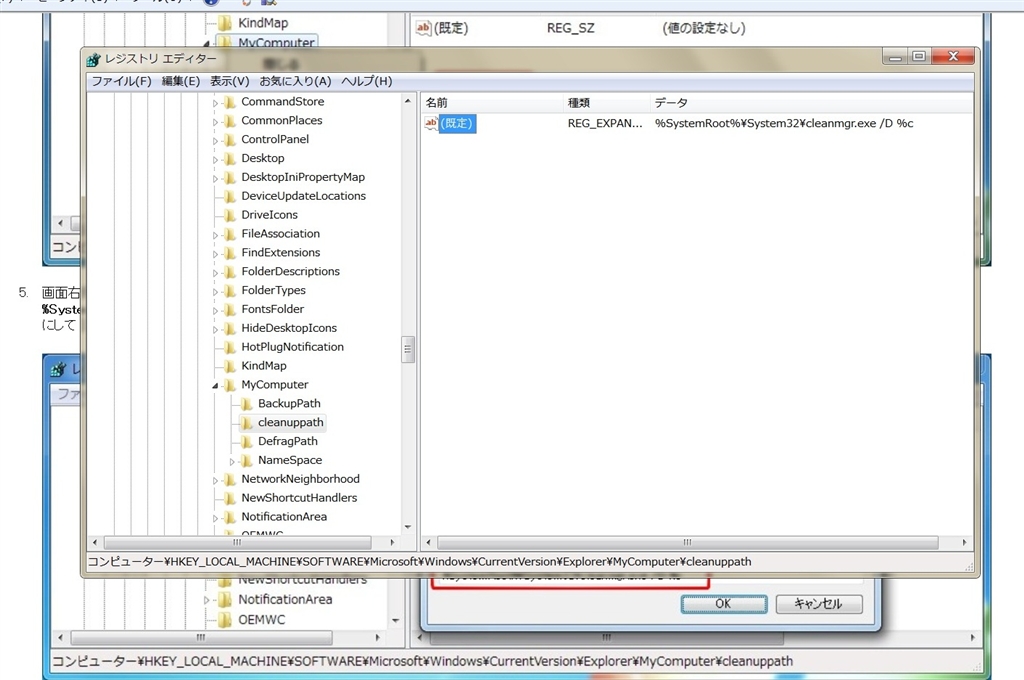Click the DesktopIniPropertyMap folder icon
Image resolution: width=1024 pixels, height=680 pixels.
pos(229,178)
